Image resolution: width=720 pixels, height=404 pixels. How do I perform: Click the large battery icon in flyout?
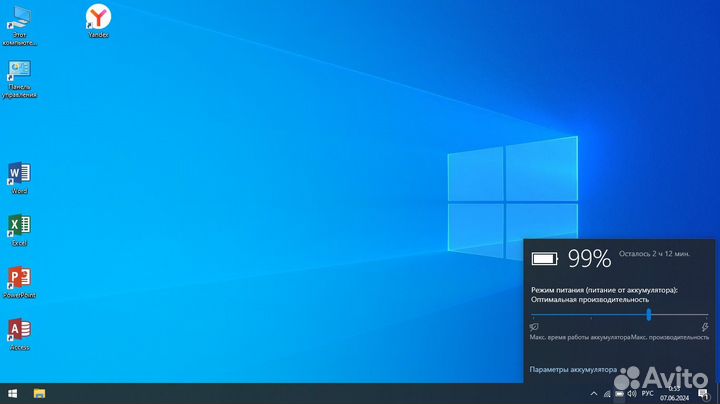(545, 259)
